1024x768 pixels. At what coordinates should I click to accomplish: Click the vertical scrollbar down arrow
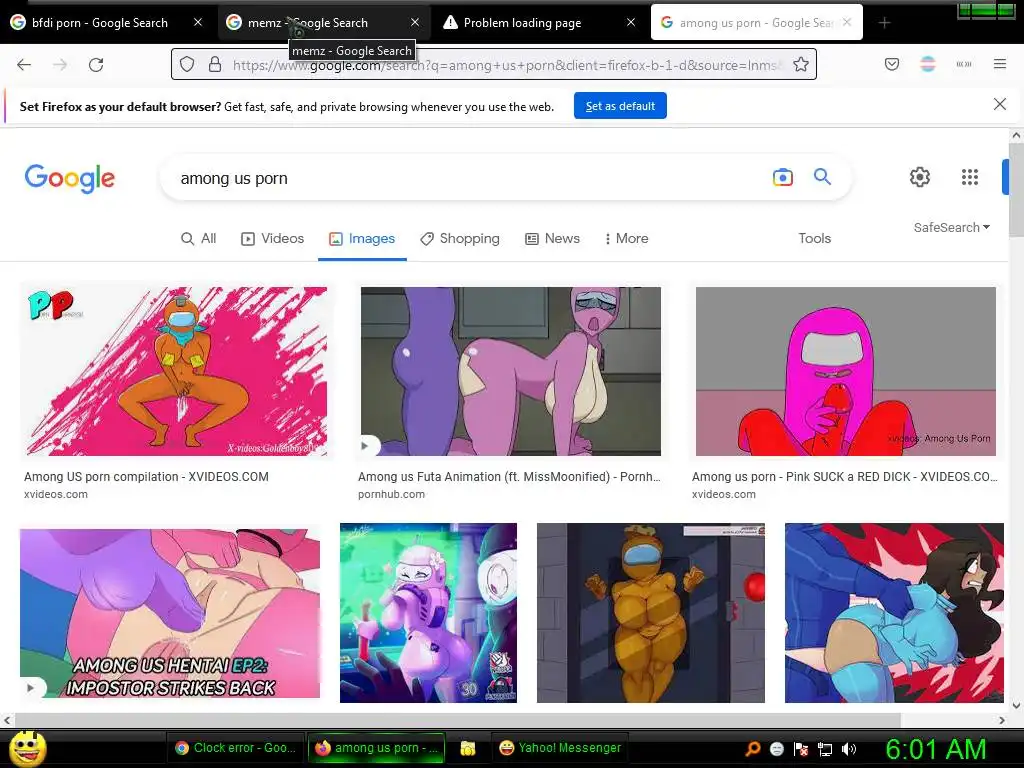(x=1016, y=705)
